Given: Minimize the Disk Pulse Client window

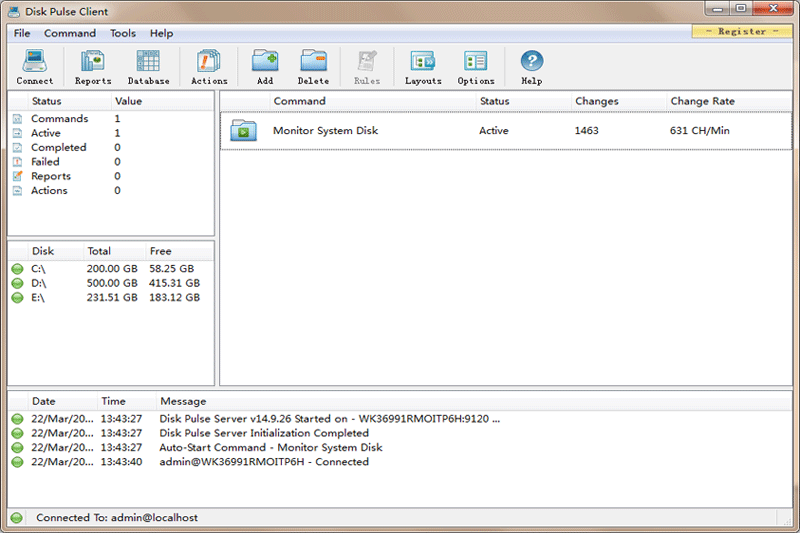Looking at the screenshot, I should (717, 9).
